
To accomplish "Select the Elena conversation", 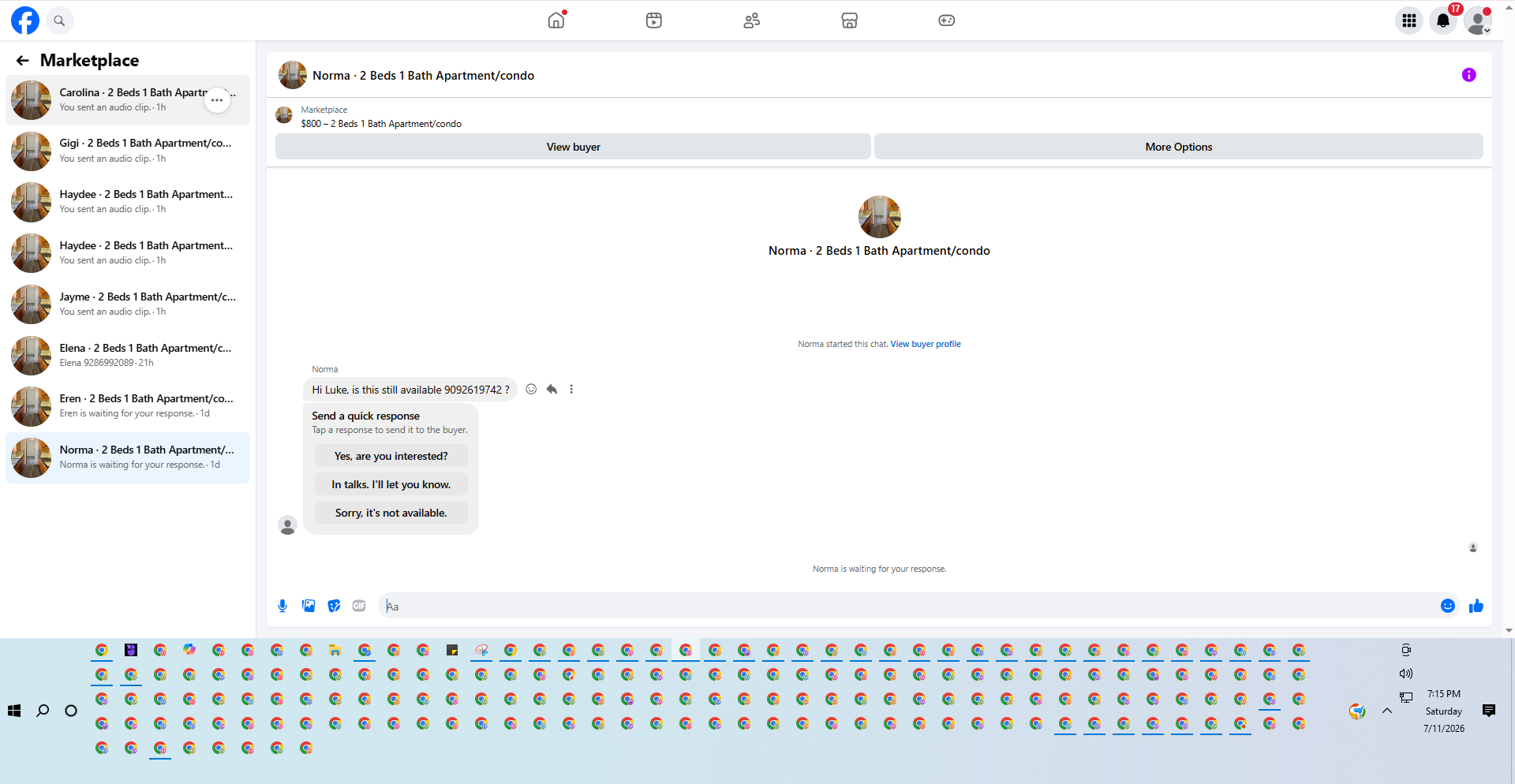I will [128, 356].
